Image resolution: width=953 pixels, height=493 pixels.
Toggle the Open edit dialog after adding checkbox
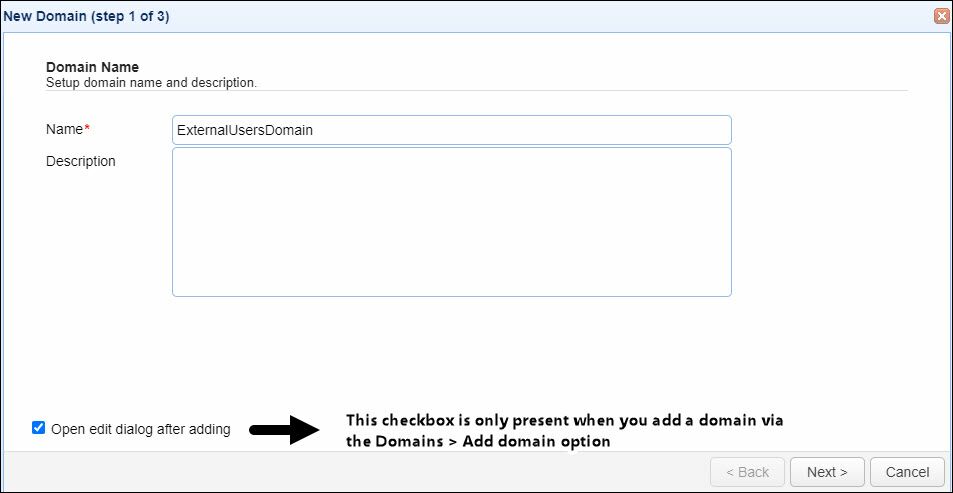tap(38, 428)
